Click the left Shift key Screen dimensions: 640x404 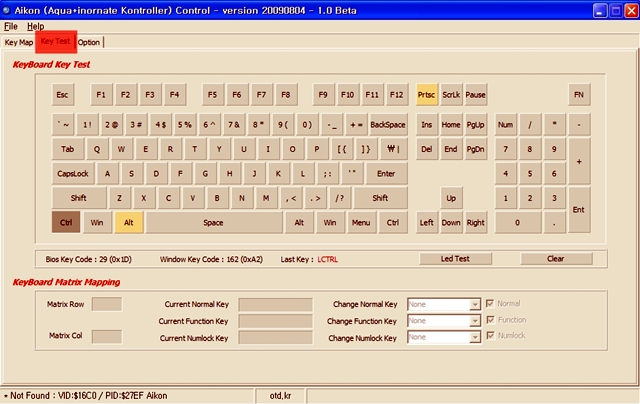click(x=79, y=198)
